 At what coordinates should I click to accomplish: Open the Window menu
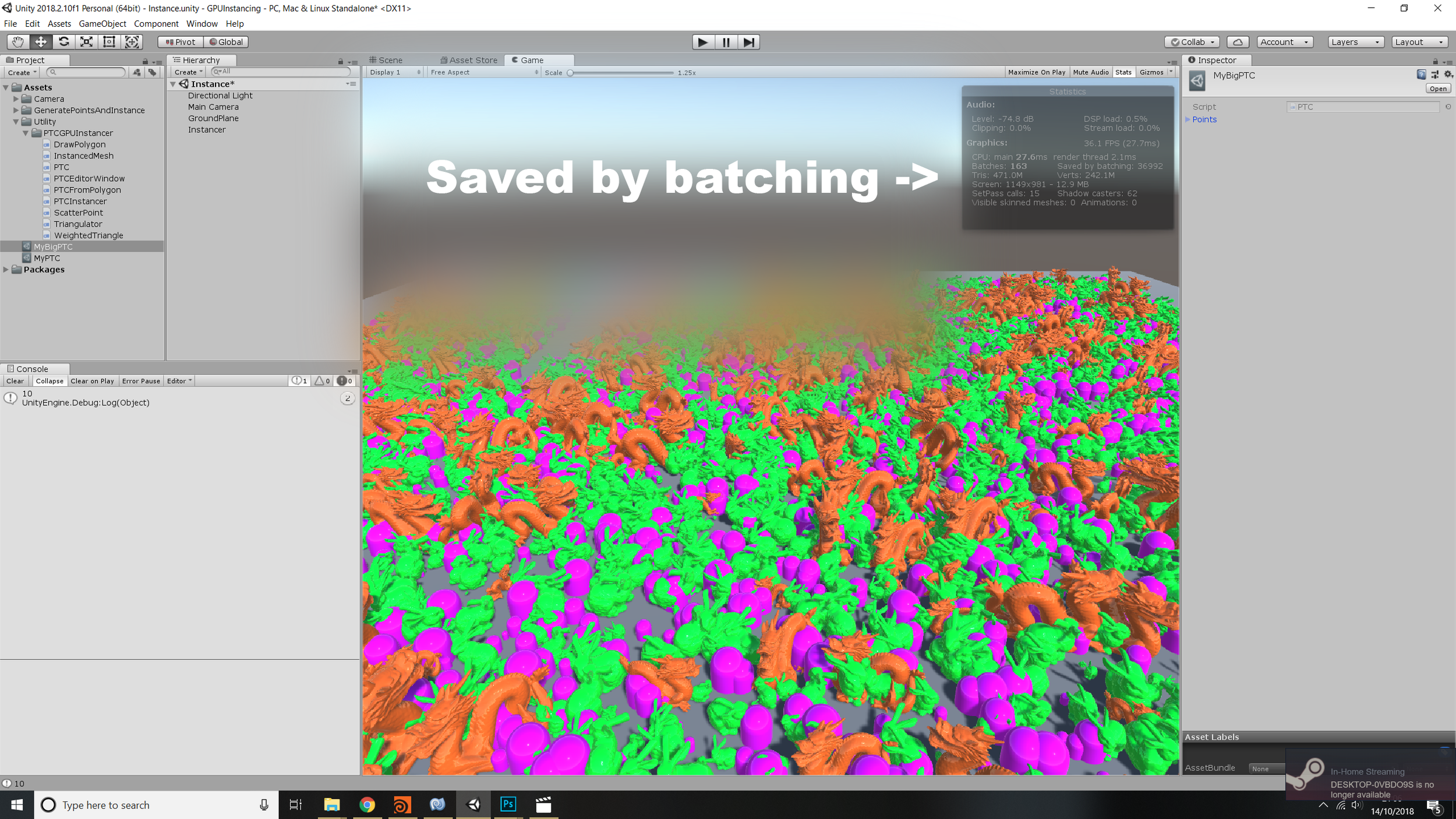202,24
